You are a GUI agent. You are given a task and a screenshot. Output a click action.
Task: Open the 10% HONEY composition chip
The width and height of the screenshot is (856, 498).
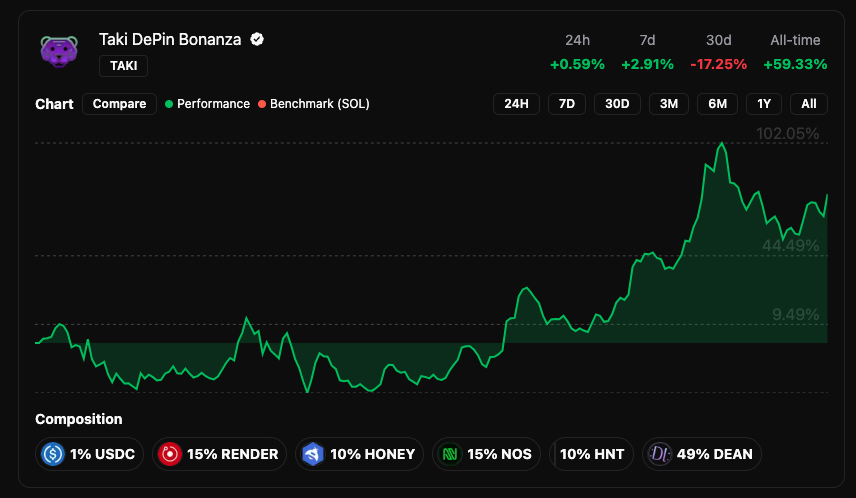[x=359, y=454]
